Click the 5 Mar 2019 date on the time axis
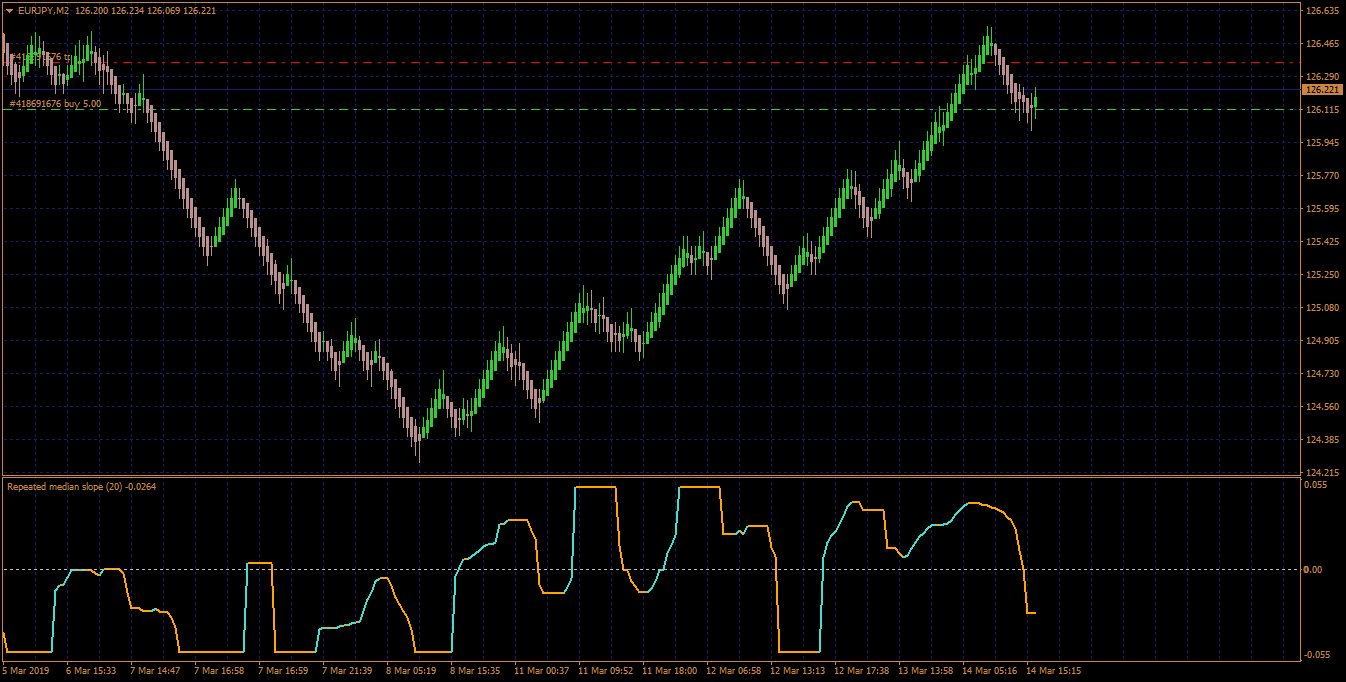 coord(27,671)
